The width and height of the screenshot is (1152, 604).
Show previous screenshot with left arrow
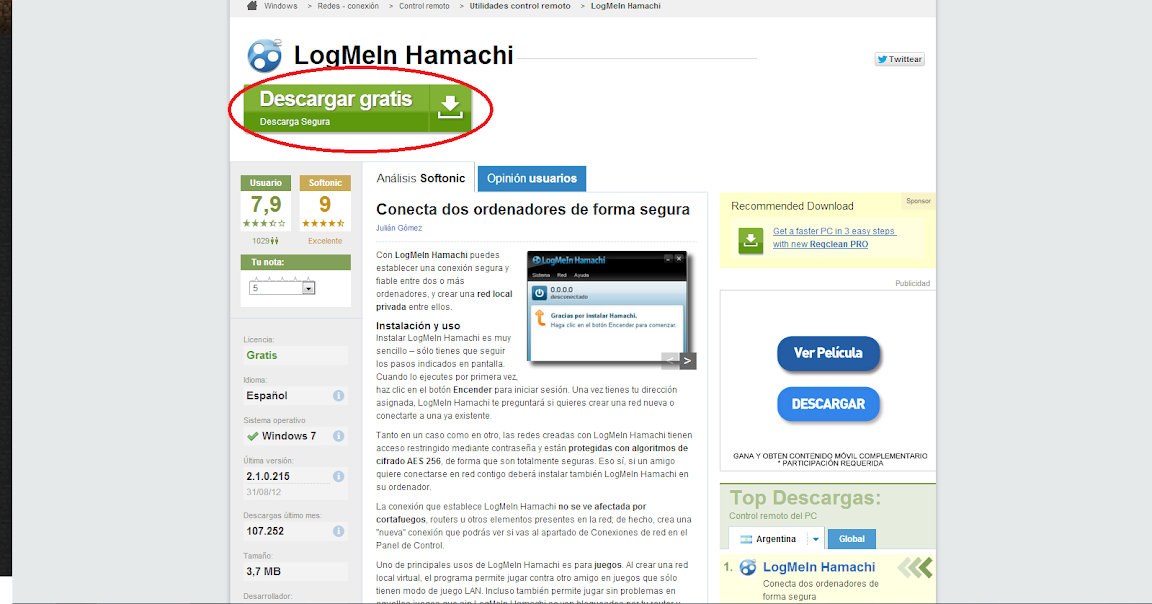(670, 360)
